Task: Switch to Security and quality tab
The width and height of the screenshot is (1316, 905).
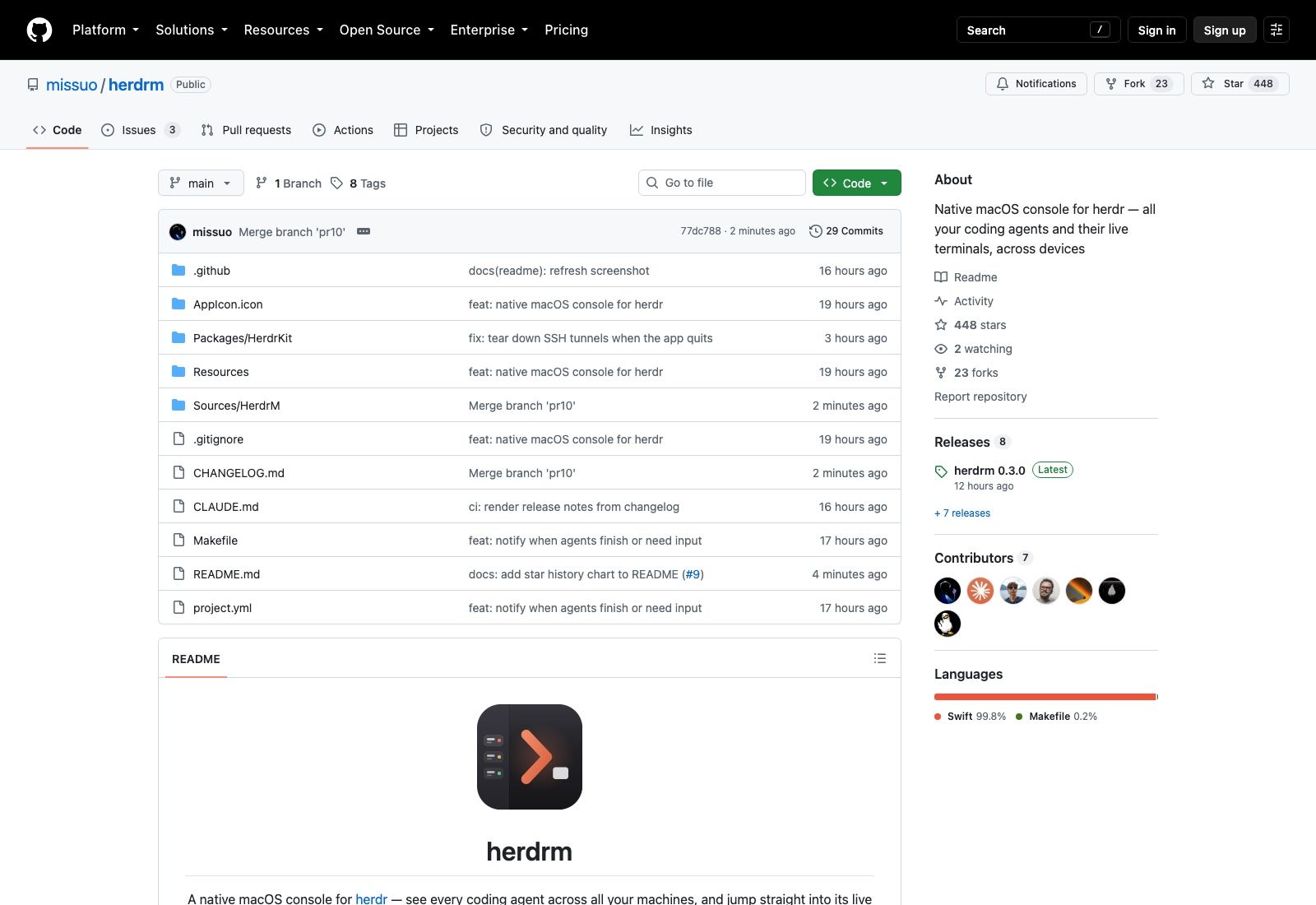Action: [544, 130]
